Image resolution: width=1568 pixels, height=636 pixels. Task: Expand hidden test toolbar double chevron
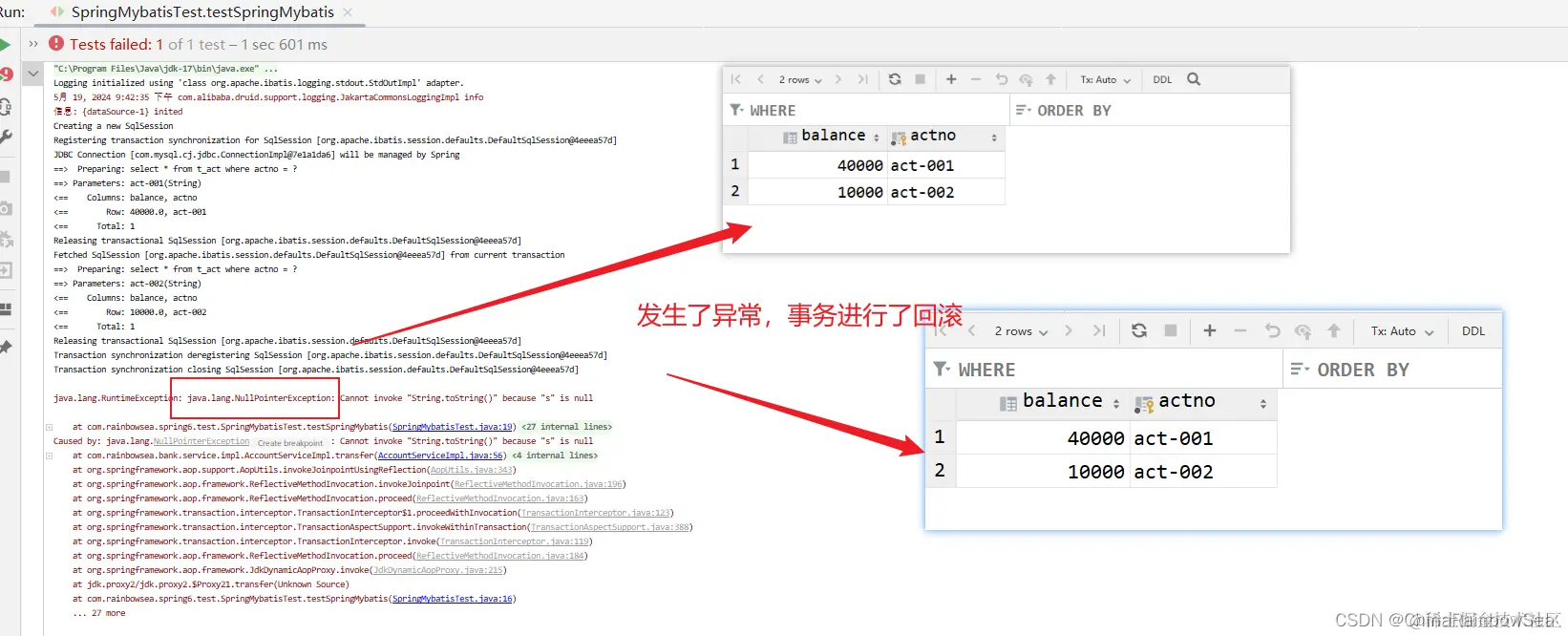[33, 44]
